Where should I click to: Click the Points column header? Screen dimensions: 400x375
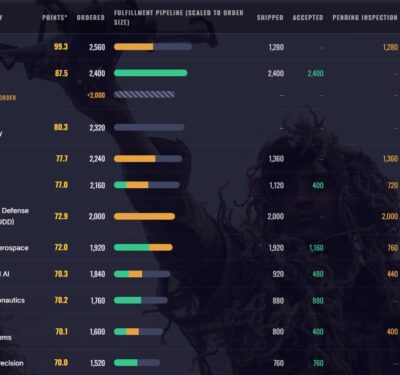(x=55, y=17)
